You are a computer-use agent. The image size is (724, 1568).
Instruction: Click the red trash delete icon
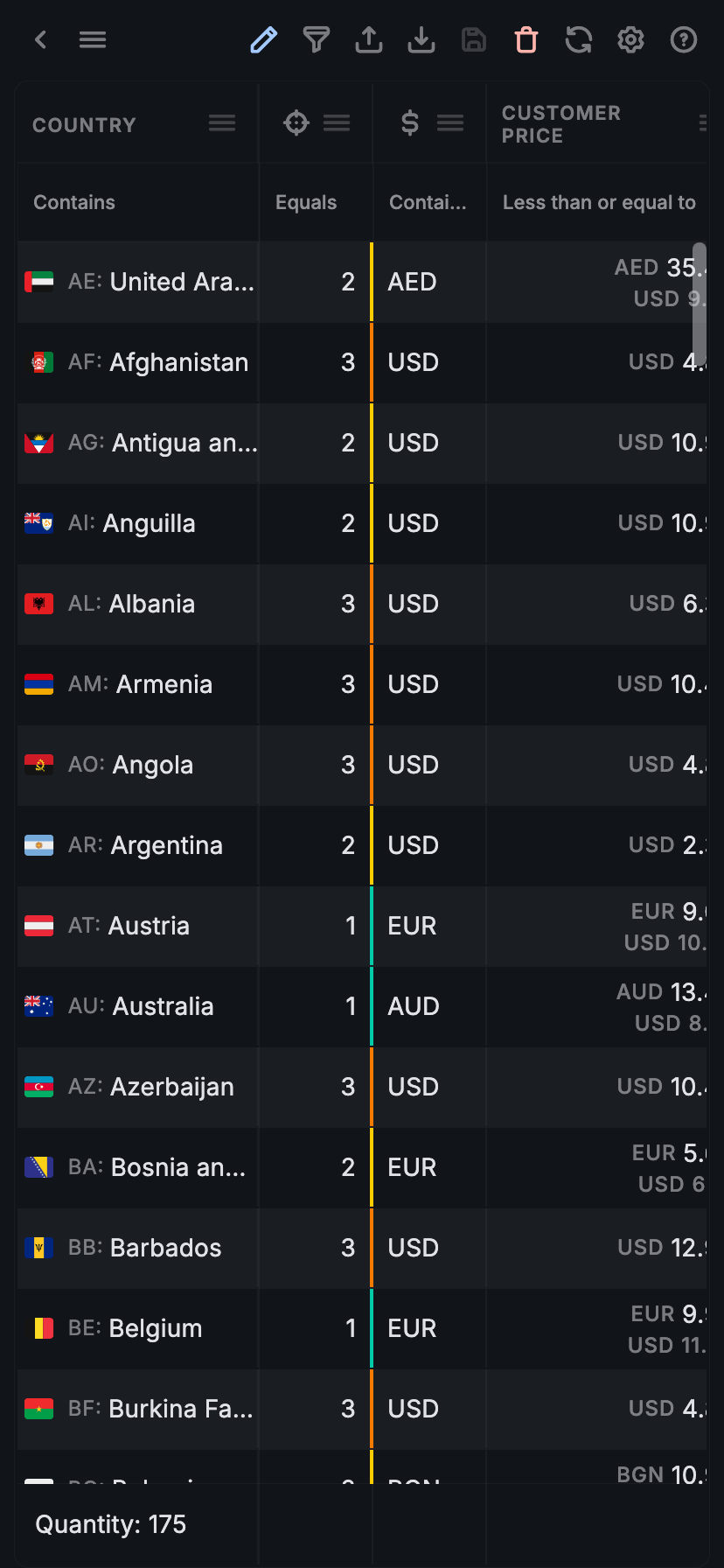coord(526,40)
